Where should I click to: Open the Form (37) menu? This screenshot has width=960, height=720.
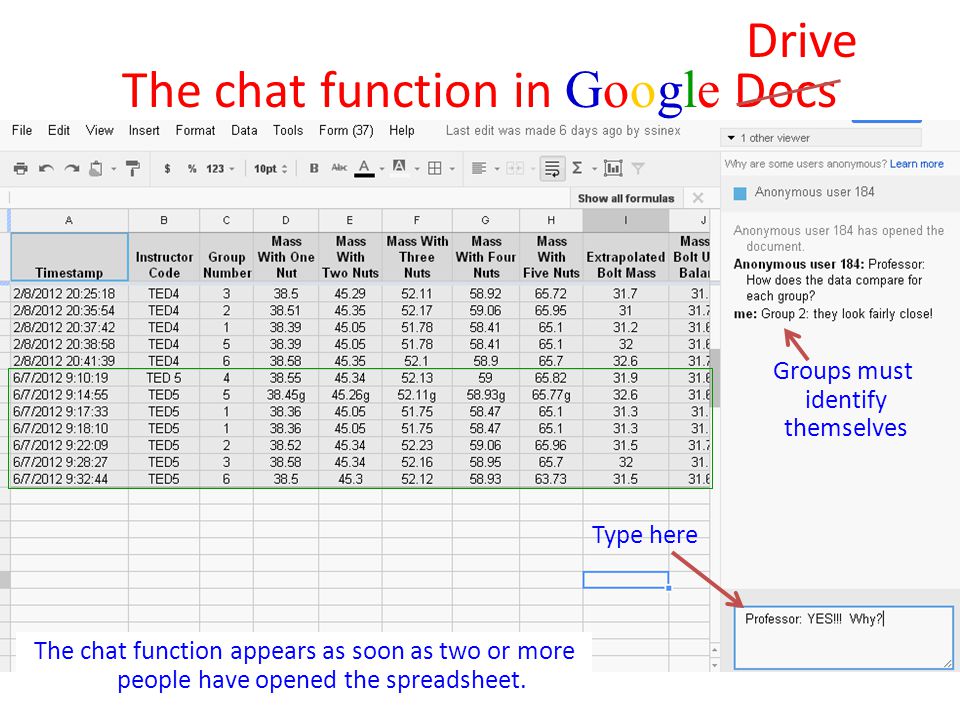346,130
